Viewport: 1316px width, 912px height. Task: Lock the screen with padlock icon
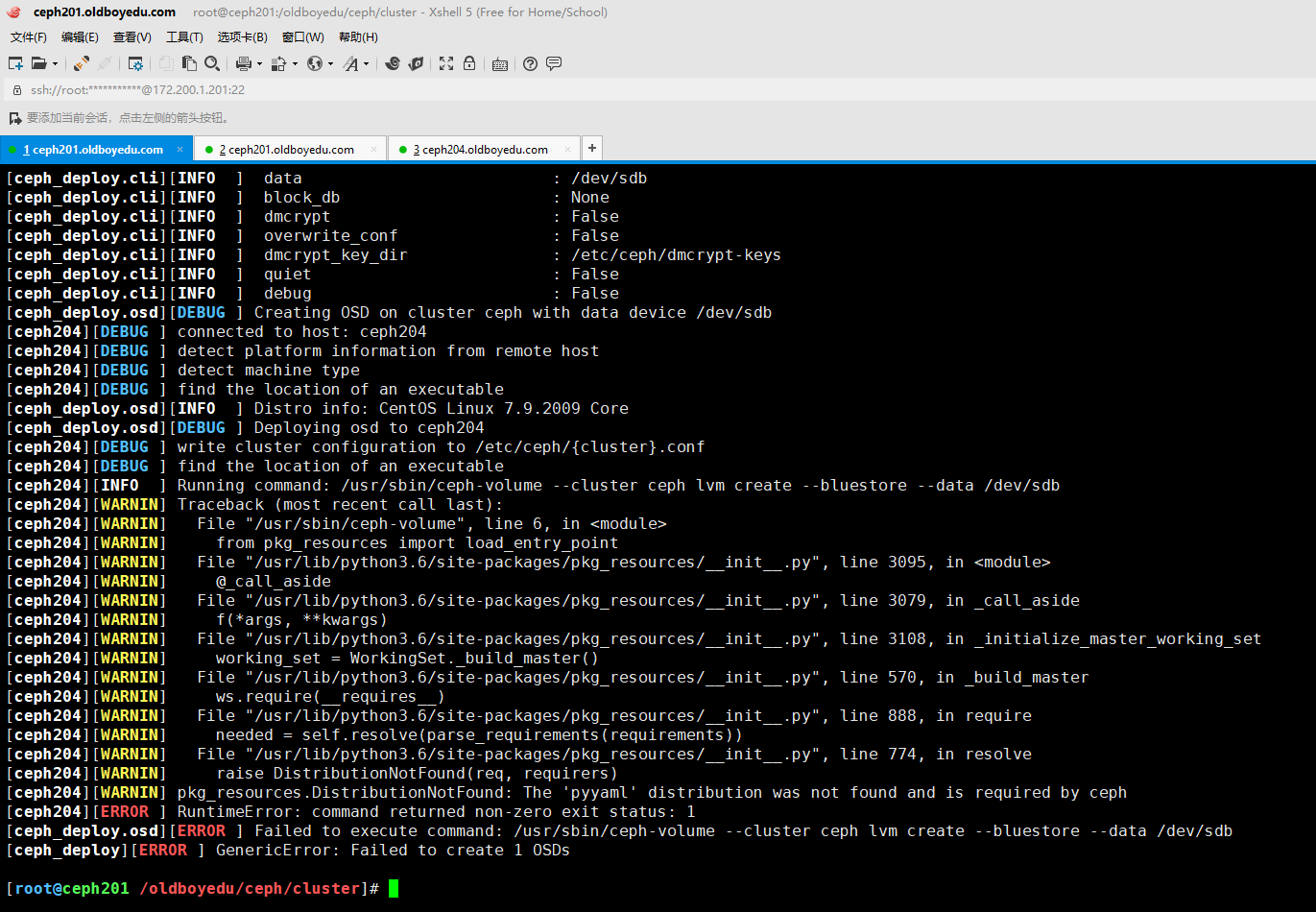(469, 63)
